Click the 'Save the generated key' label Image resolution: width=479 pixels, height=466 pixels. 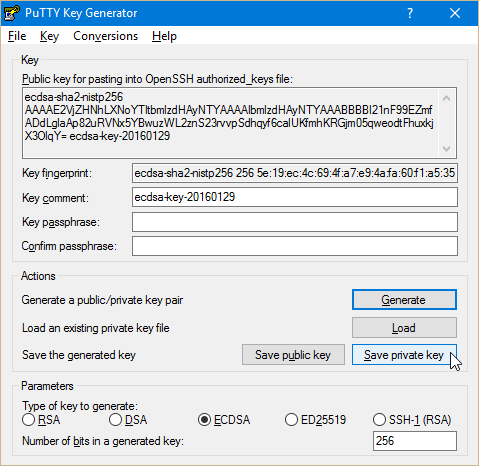(79, 355)
